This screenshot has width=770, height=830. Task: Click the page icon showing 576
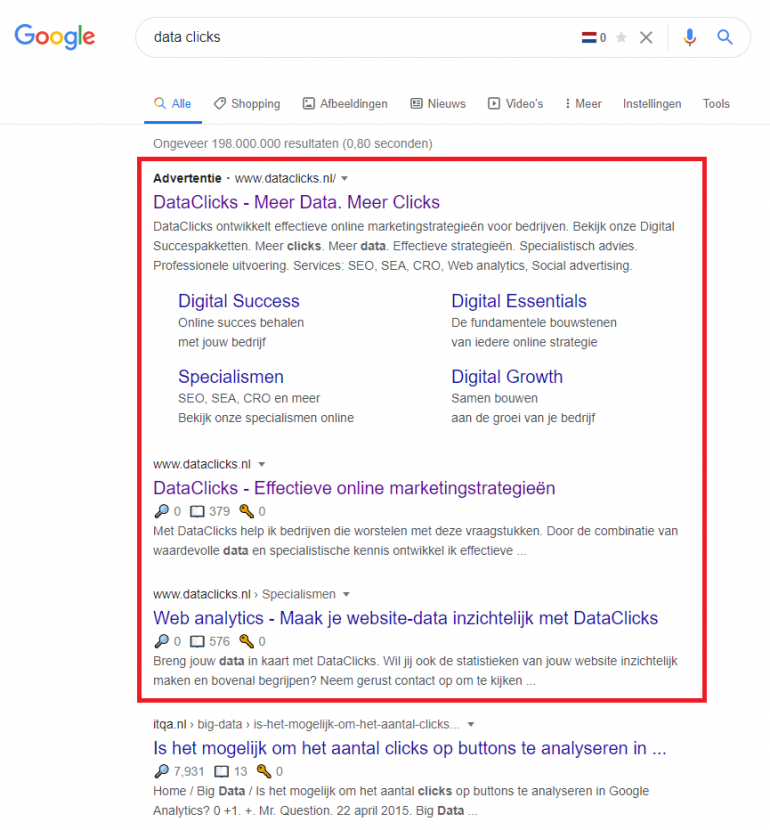(197, 642)
